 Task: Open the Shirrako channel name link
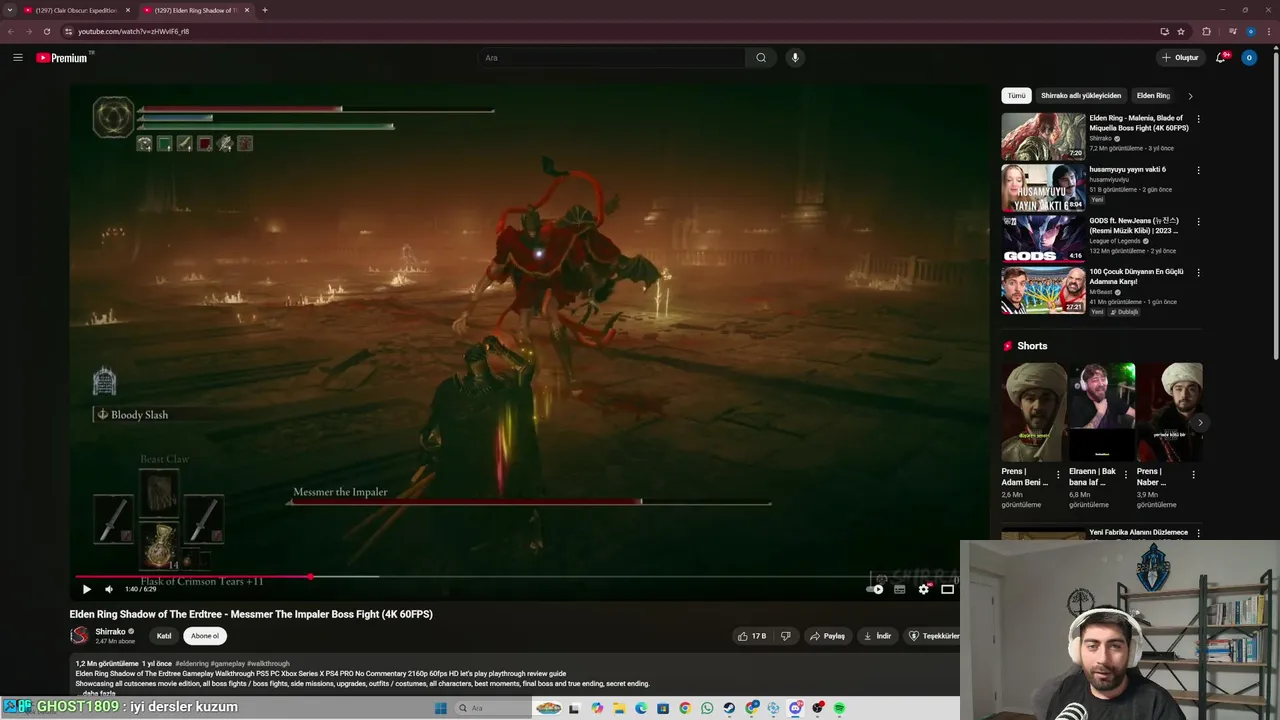coord(110,632)
